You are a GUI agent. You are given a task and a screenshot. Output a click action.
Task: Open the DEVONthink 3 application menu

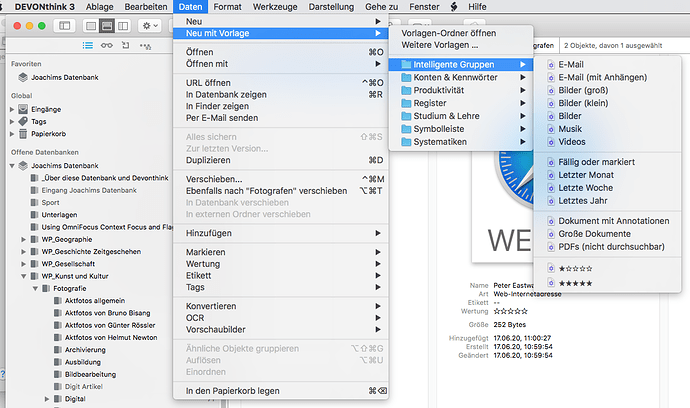pos(44,7)
